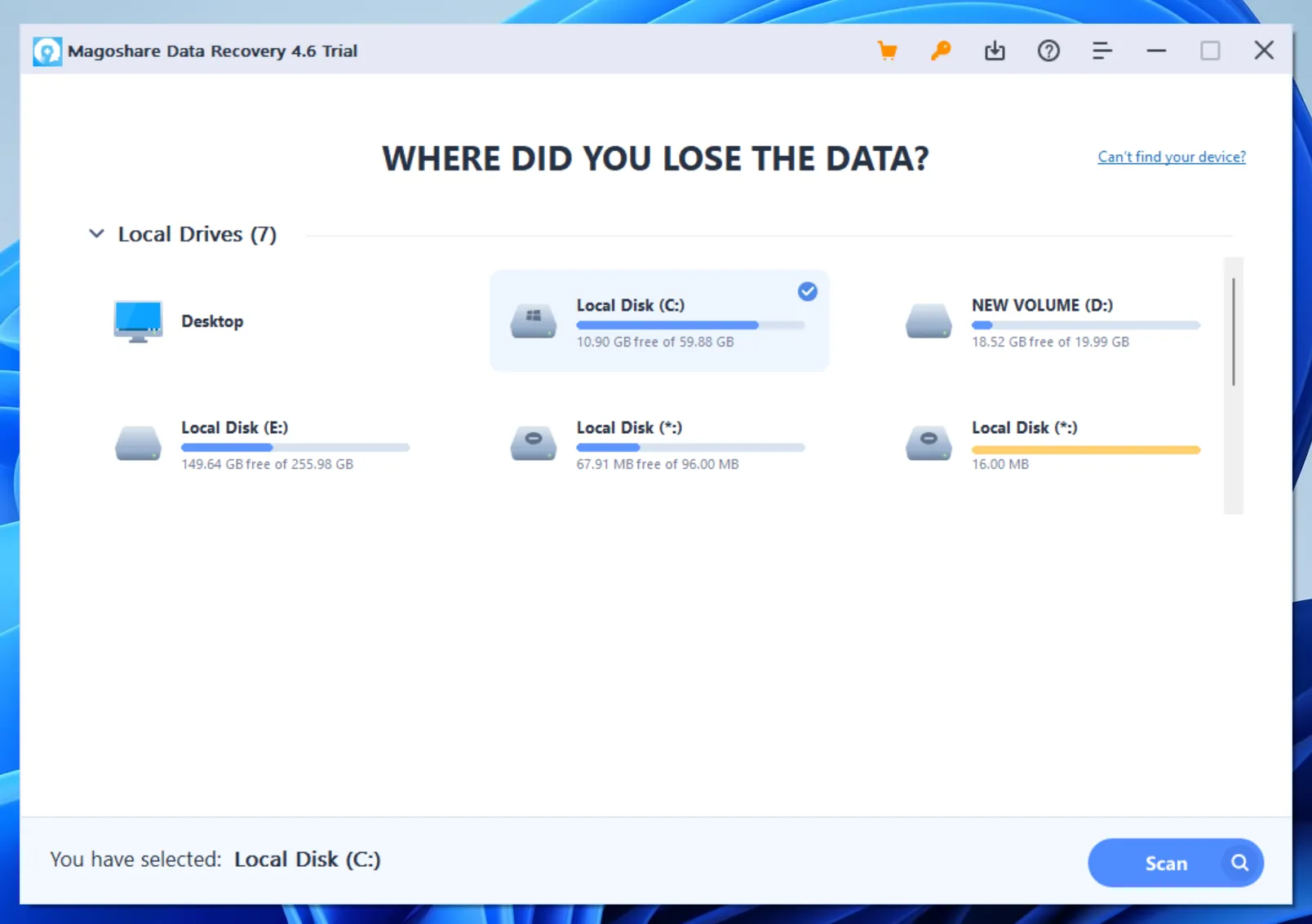Open the help question mark icon
The image size is (1312, 924).
tap(1048, 51)
